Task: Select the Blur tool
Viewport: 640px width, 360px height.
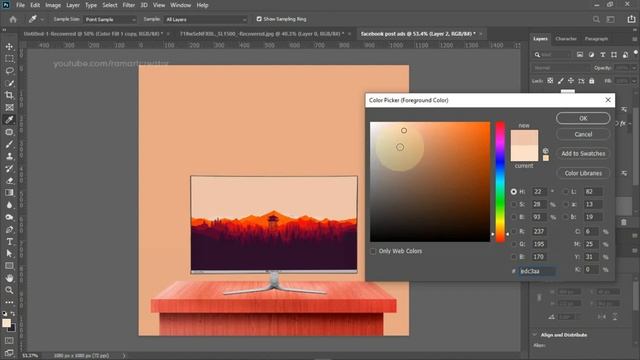Action: (x=9, y=205)
